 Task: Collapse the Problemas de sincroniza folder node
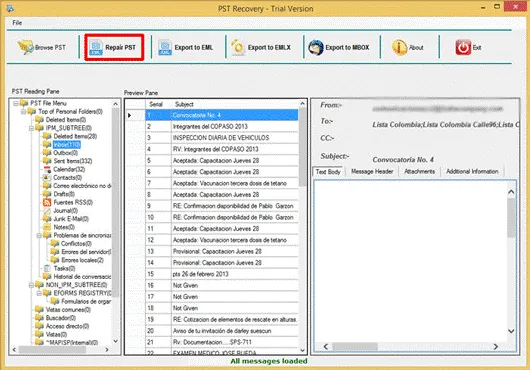39,236
